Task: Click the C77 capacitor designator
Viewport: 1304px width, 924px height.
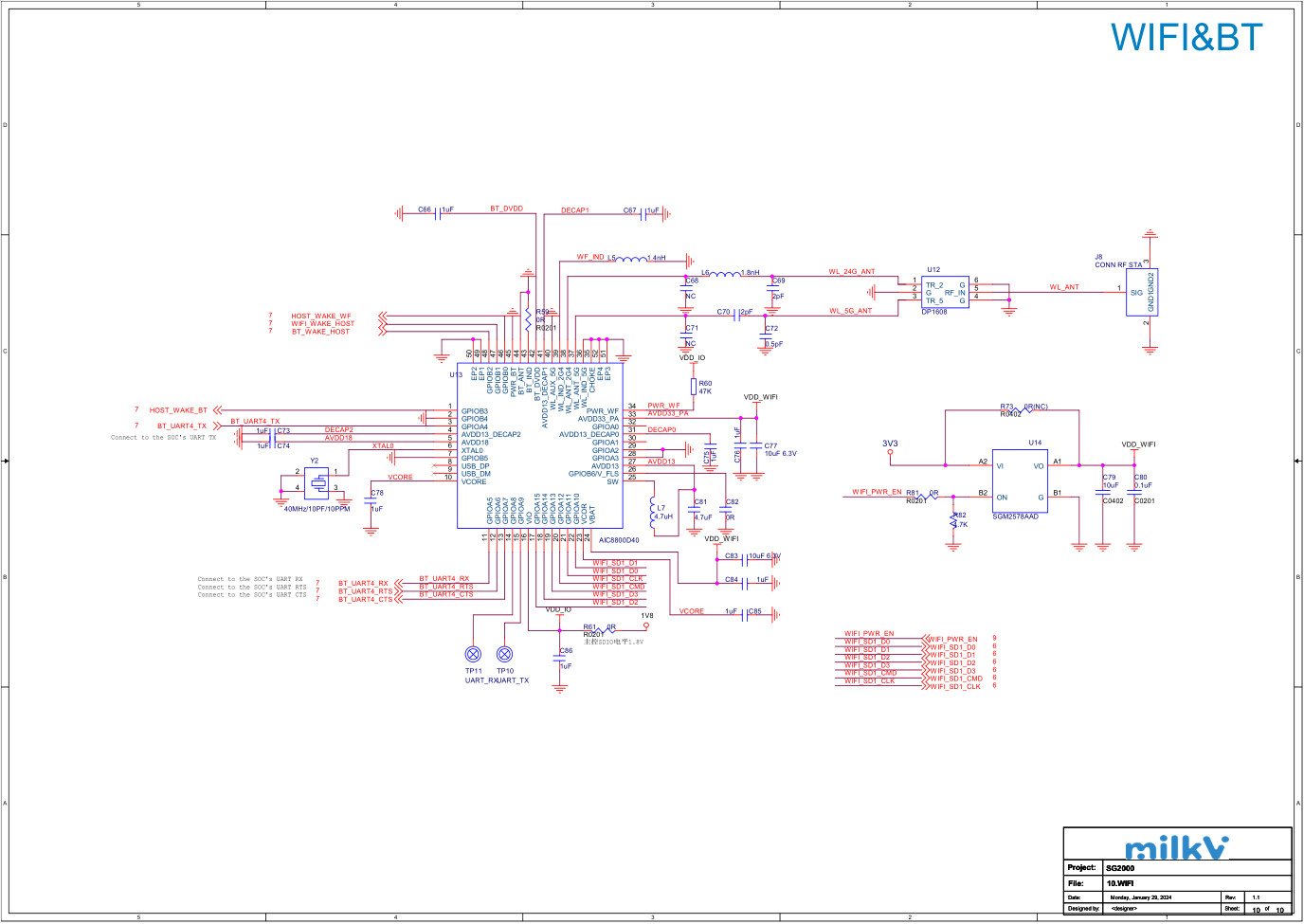Action: coord(770,445)
